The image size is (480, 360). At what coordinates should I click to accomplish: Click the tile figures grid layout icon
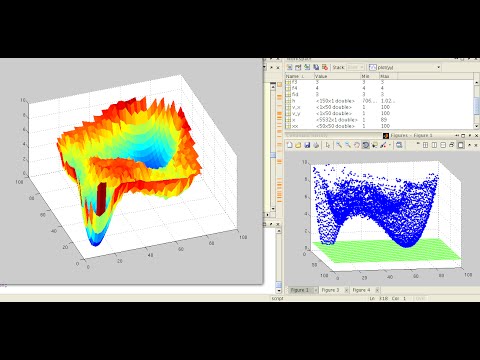[425, 145]
